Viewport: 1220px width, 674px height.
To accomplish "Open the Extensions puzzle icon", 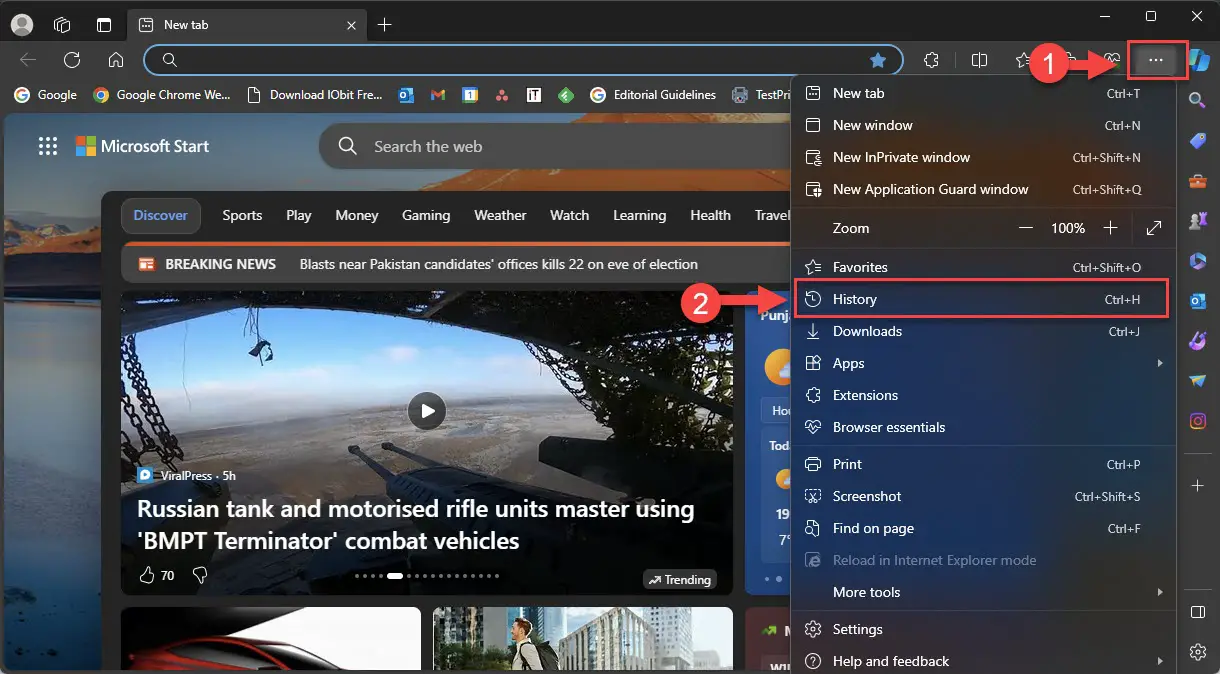I will (x=931, y=60).
